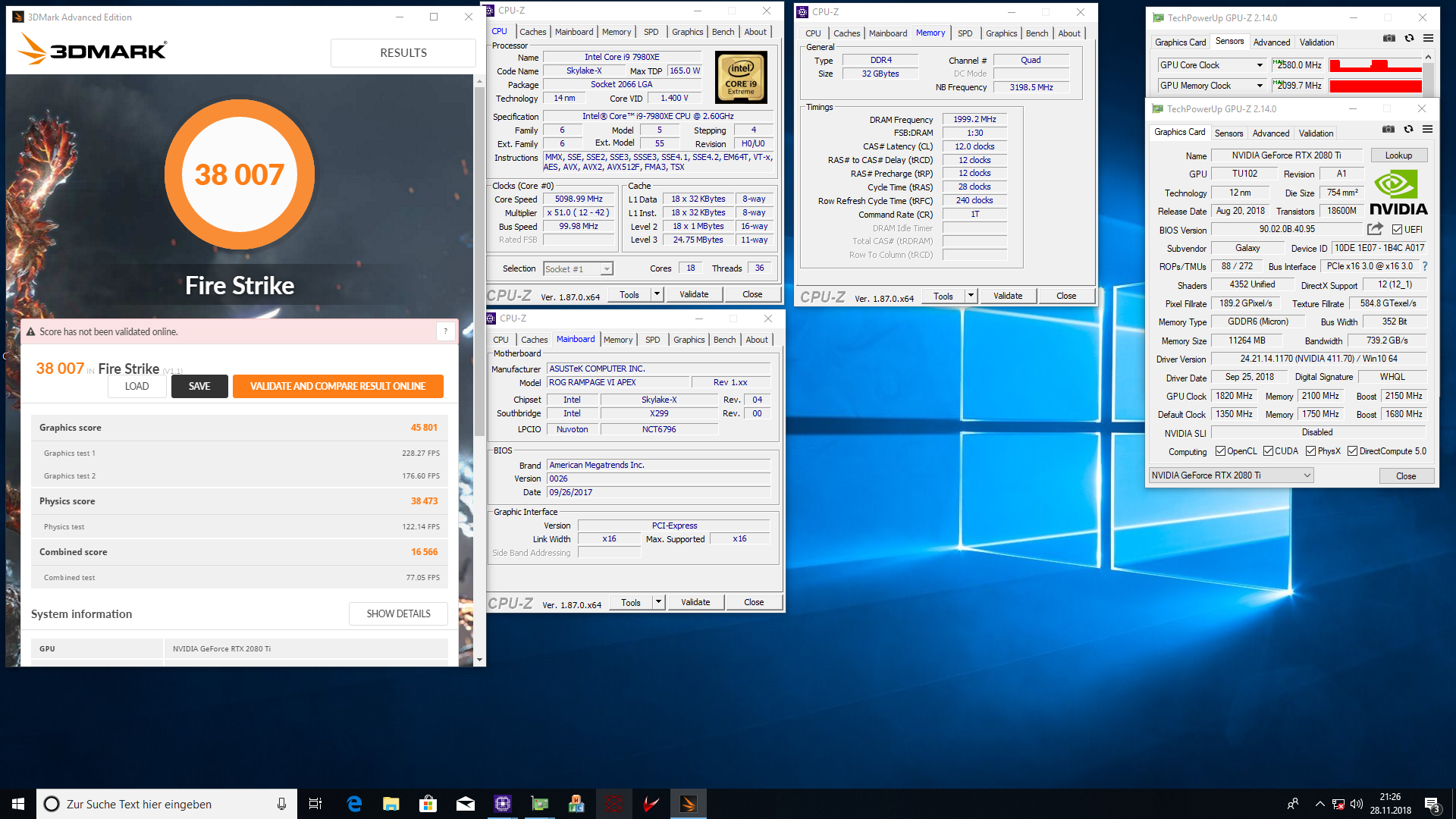Click the LOAD button in 3DMark
This screenshot has width=1456, height=819.
[136, 386]
